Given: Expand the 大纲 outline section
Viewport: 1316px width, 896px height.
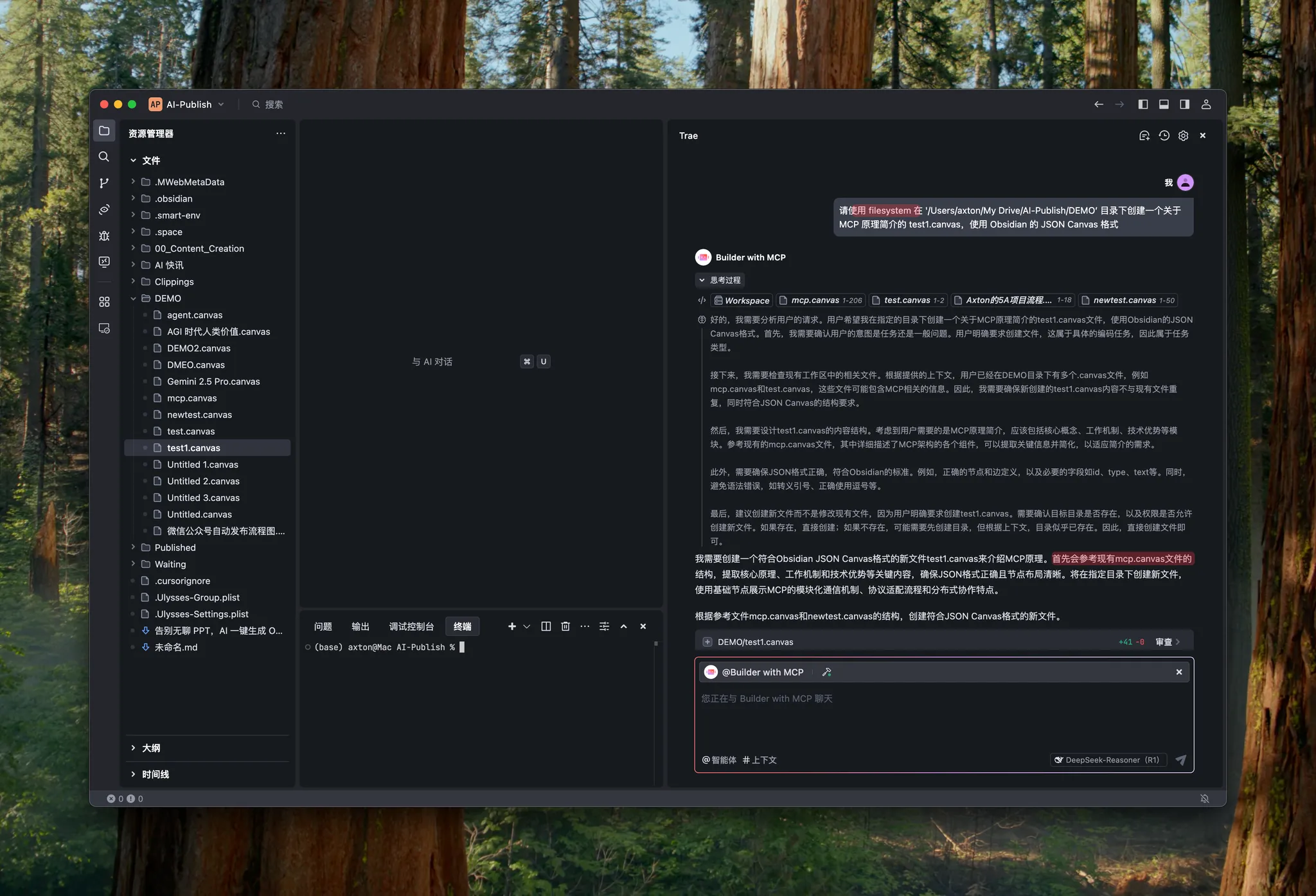Looking at the screenshot, I should pos(151,748).
